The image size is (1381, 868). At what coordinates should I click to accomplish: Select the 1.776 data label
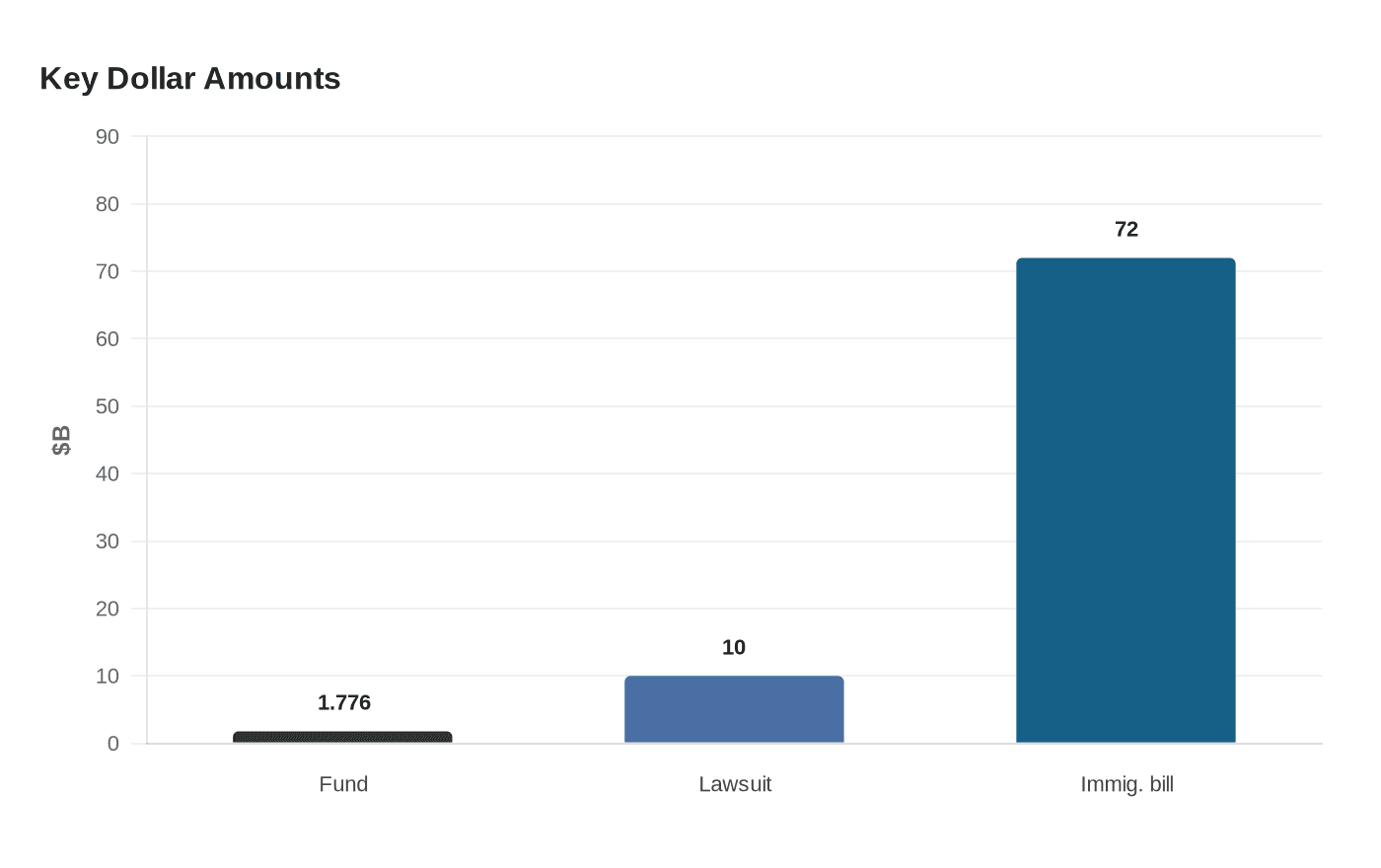coord(344,702)
